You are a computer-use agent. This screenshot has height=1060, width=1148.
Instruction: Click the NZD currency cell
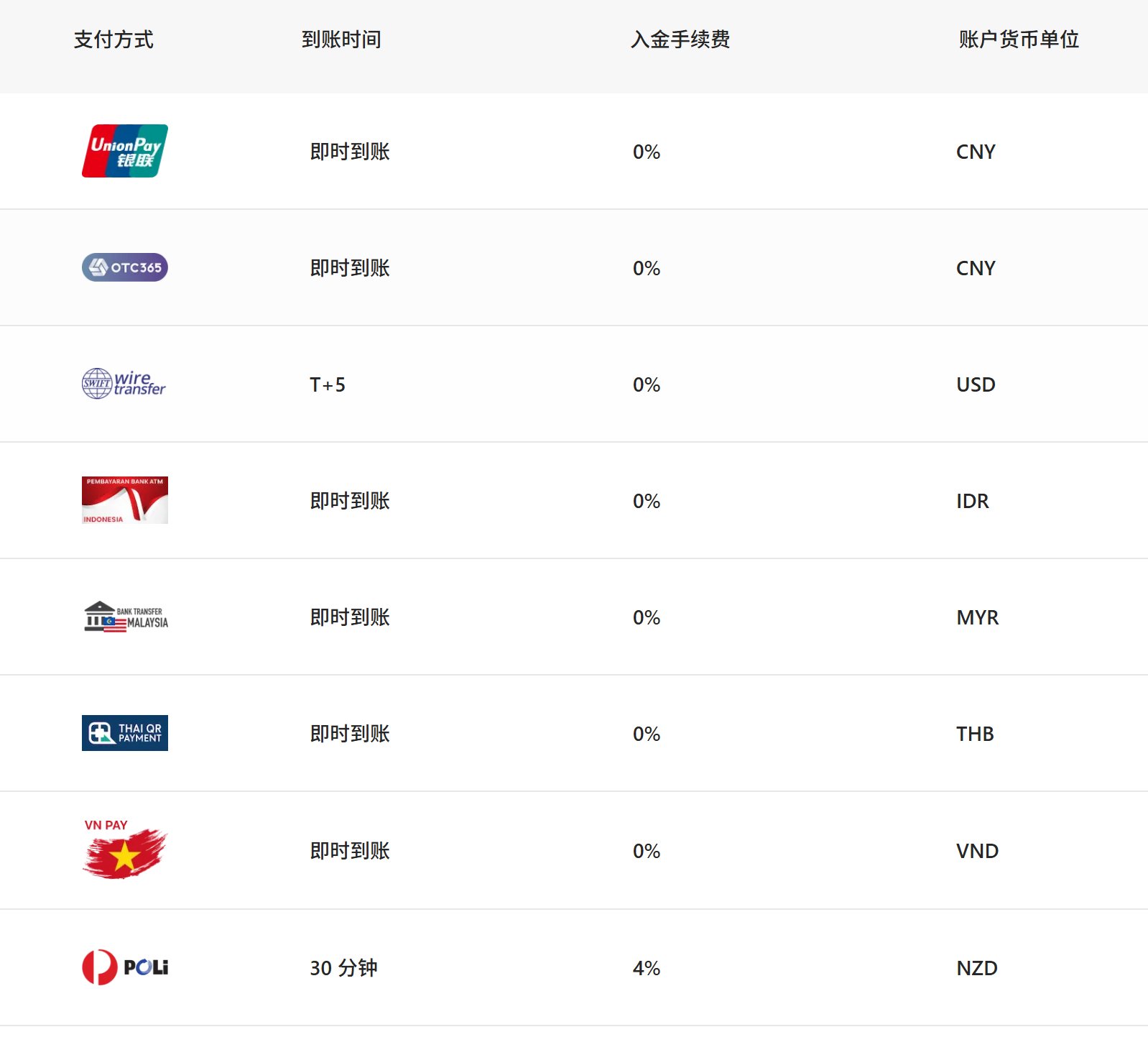pyautogui.click(x=977, y=968)
